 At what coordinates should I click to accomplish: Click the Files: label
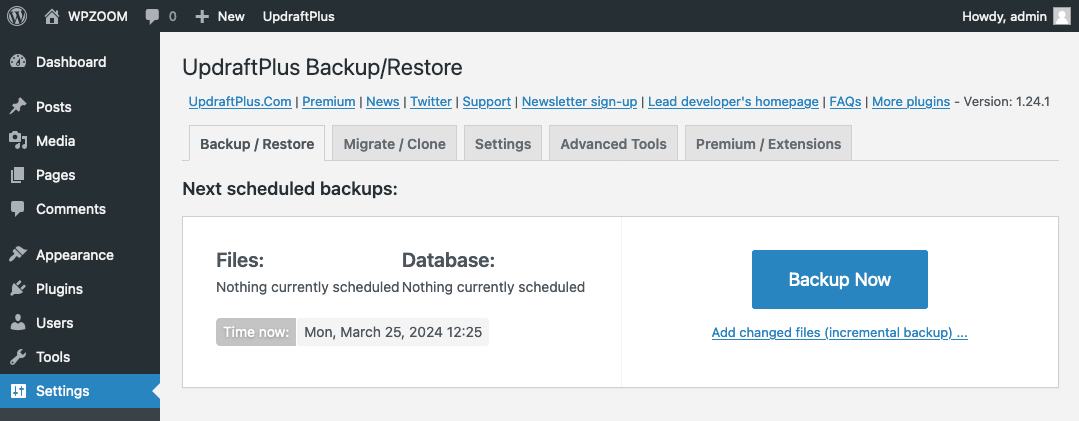tap(240, 260)
